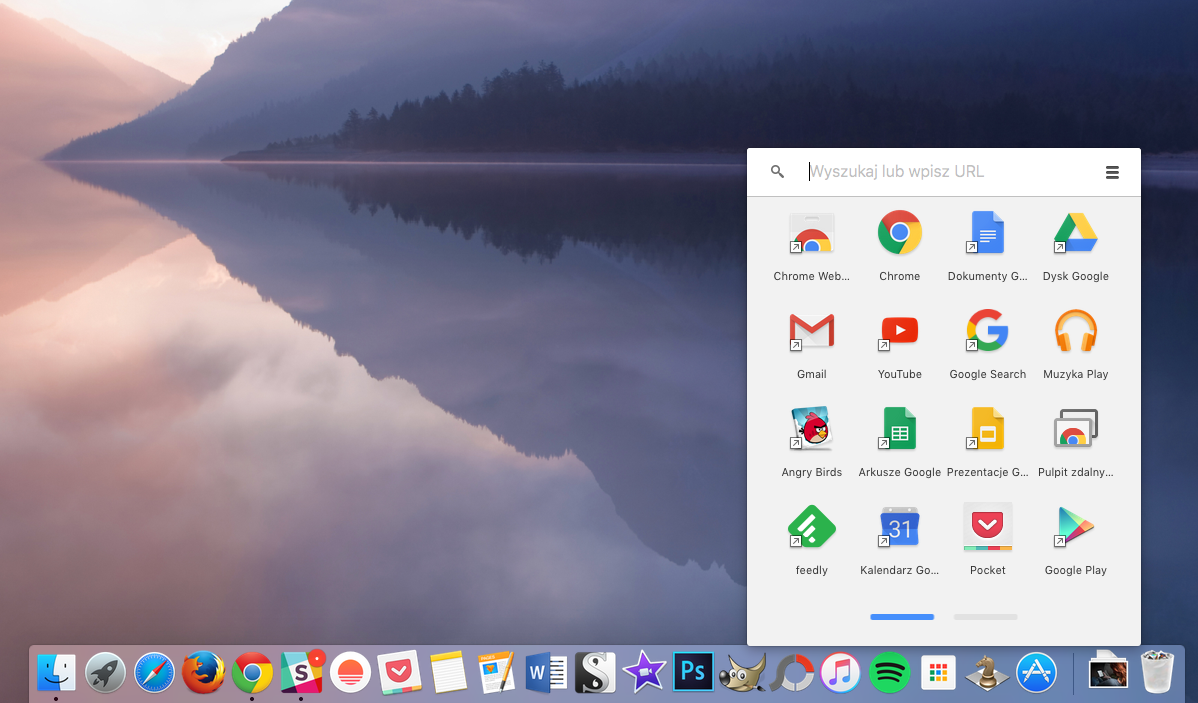Image resolution: width=1198 pixels, height=703 pixels.
Task: Click the Chrome icon in the Dock
Action: tap(252, 672)
